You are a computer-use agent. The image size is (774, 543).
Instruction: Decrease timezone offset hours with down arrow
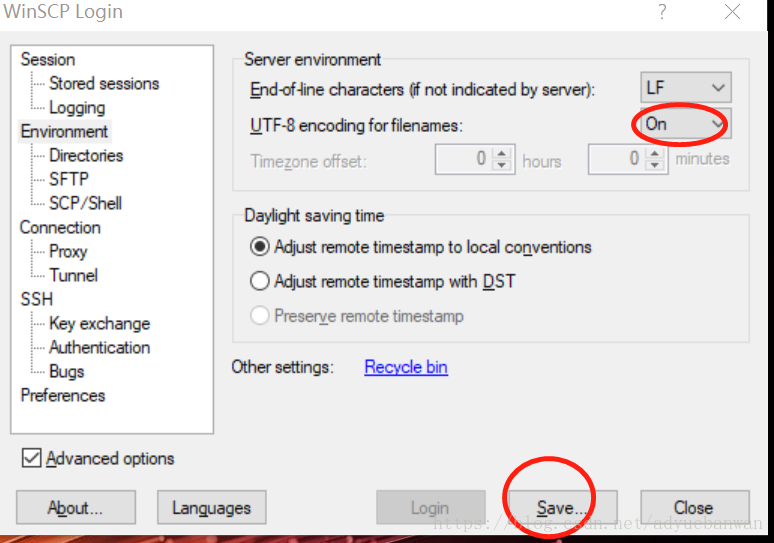click(502, 165)
